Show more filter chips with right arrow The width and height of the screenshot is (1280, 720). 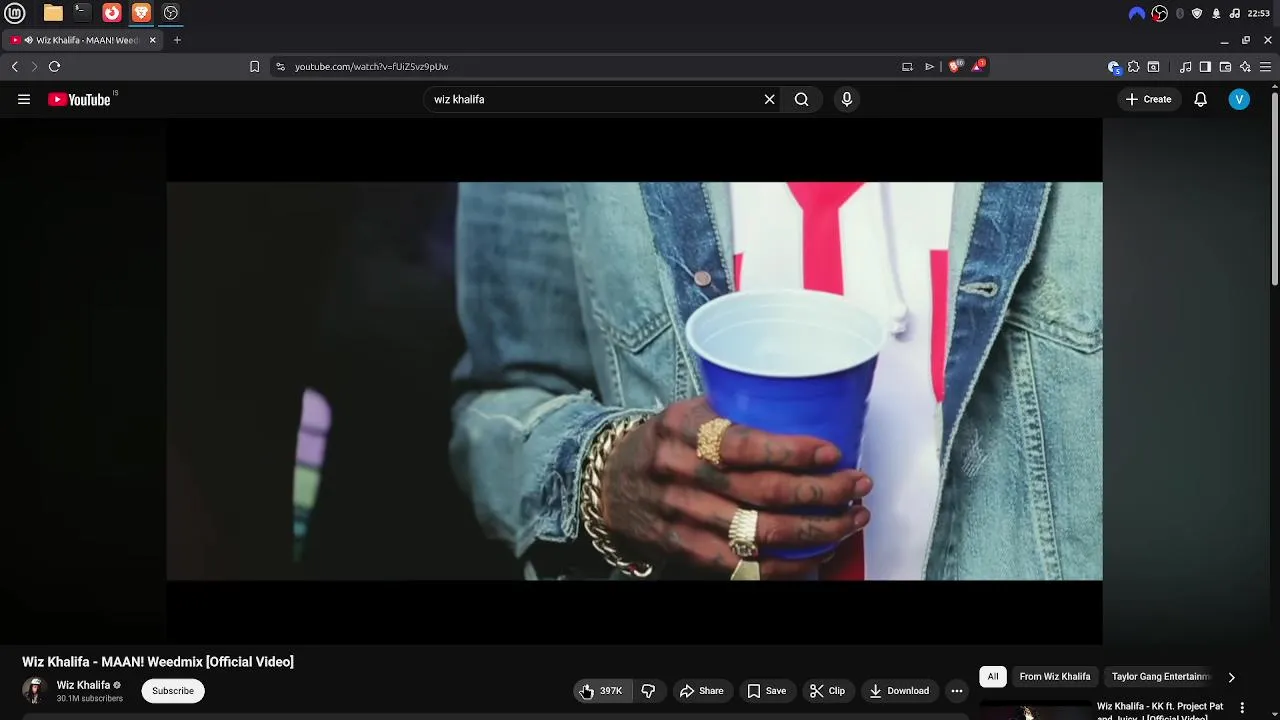1231,677
